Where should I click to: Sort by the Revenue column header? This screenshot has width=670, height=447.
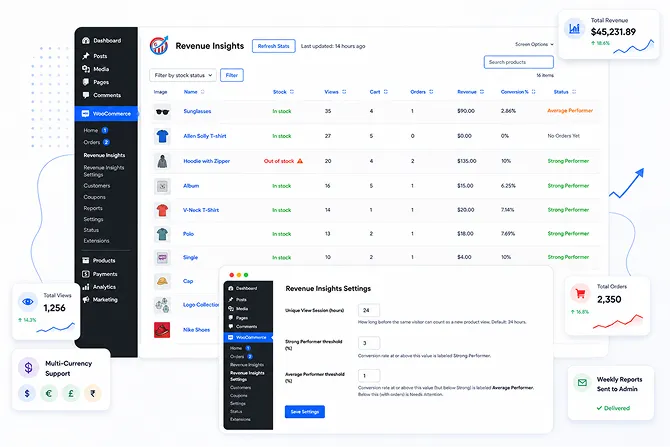tap(470, 92)
